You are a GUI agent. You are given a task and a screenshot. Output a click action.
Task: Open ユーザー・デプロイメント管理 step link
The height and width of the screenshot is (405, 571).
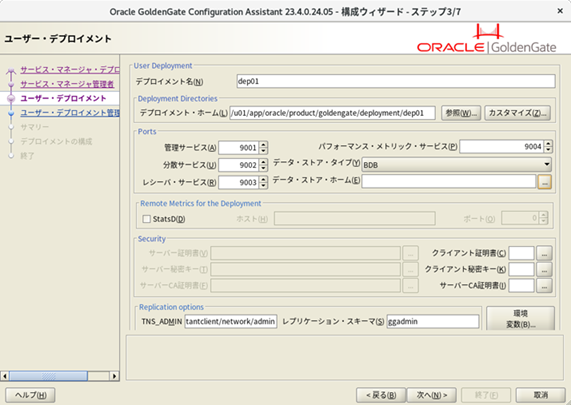[x=70, y=113]
